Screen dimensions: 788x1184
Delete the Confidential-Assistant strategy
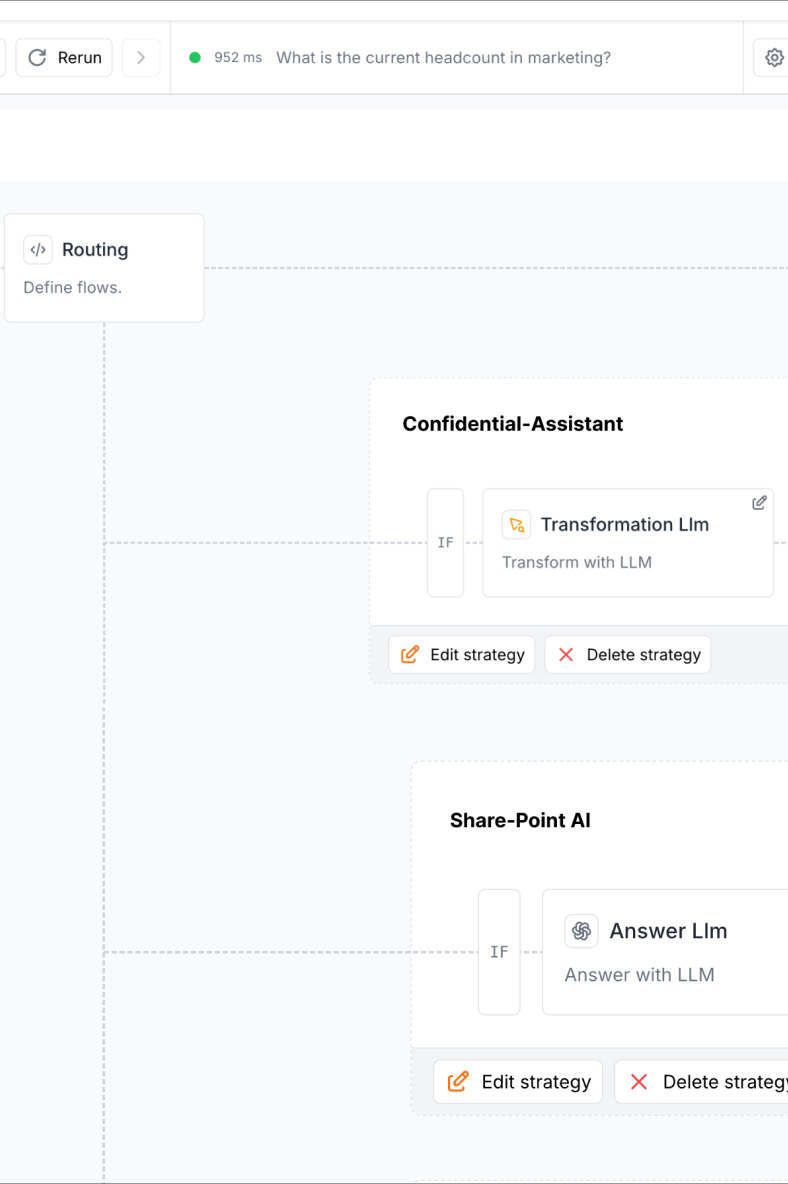[628, 655]
